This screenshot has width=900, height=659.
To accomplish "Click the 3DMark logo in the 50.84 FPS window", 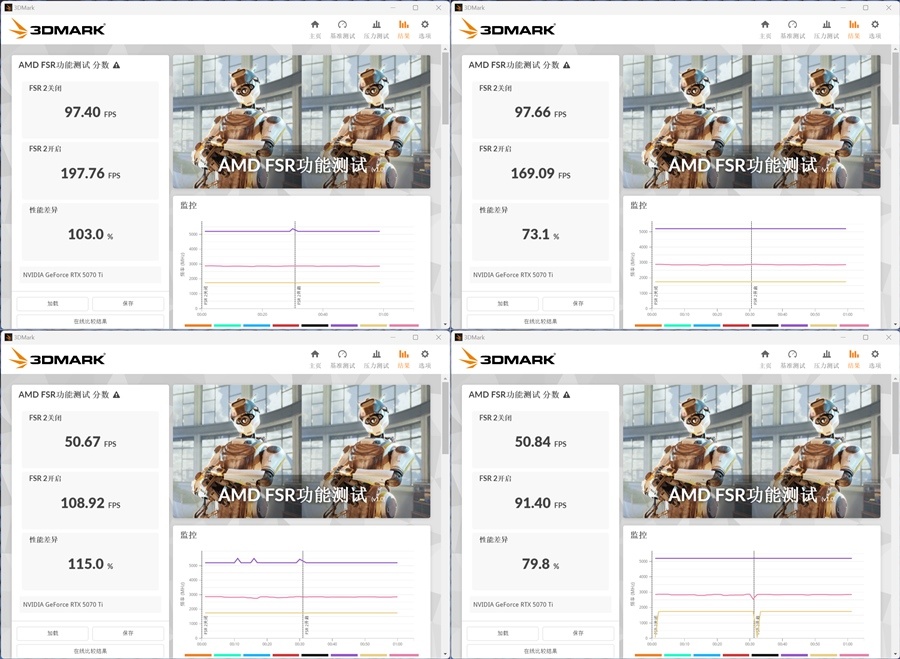I will [x=507, y=359].
